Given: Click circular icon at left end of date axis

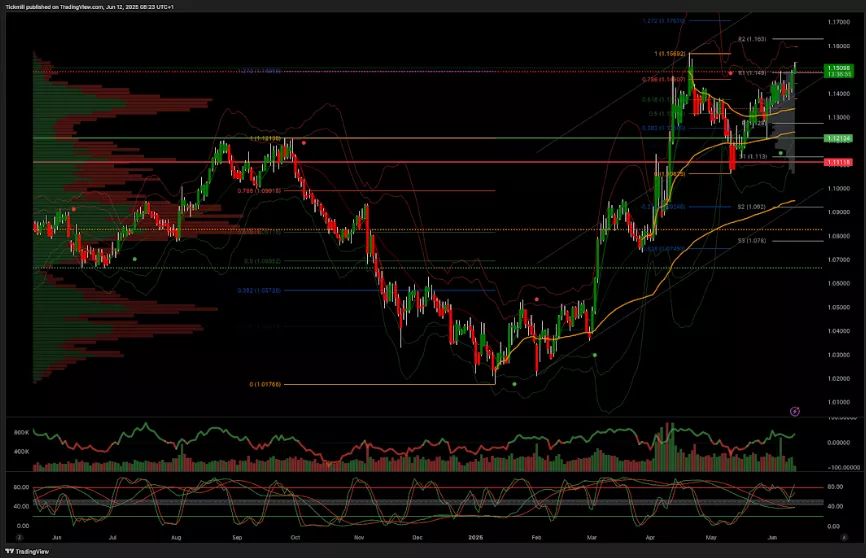Looking at the screenshot, I should point(7,537).
